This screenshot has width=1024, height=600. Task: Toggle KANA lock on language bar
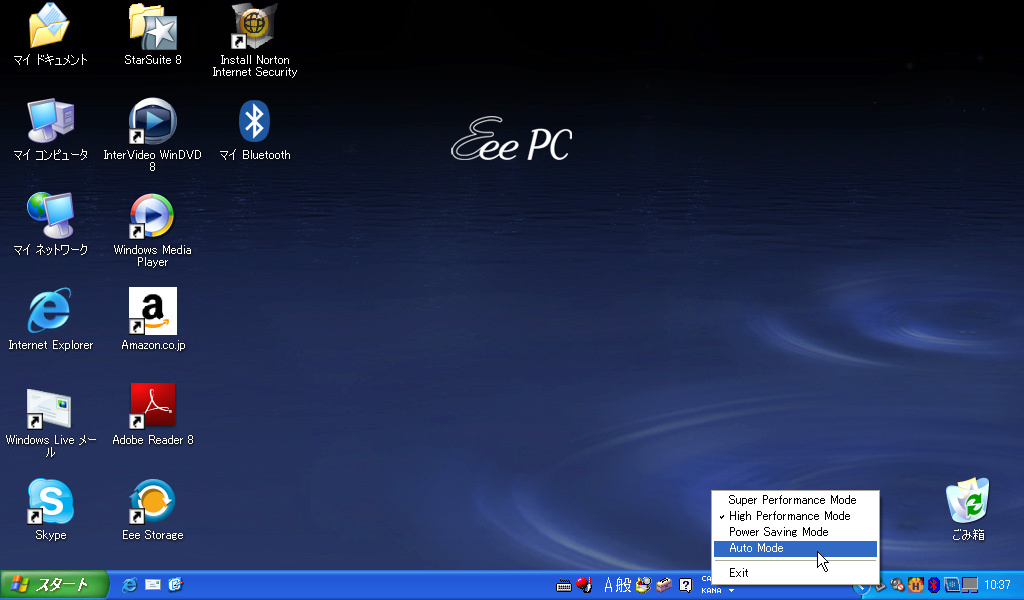tap(711, 590)
